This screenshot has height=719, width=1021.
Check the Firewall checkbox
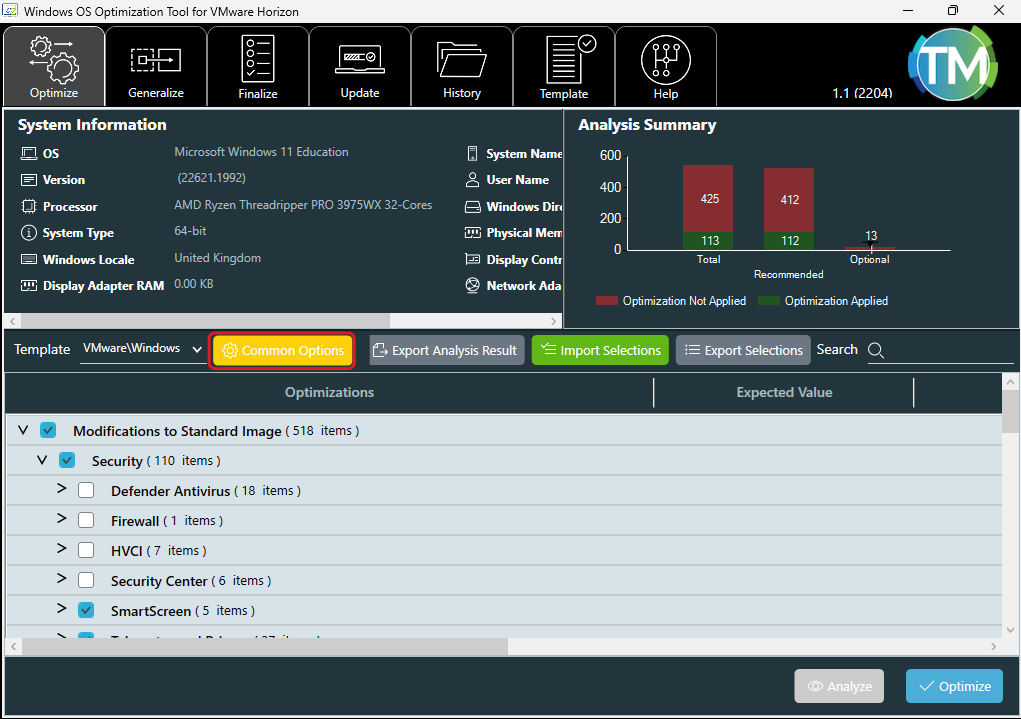click(87, 520)
